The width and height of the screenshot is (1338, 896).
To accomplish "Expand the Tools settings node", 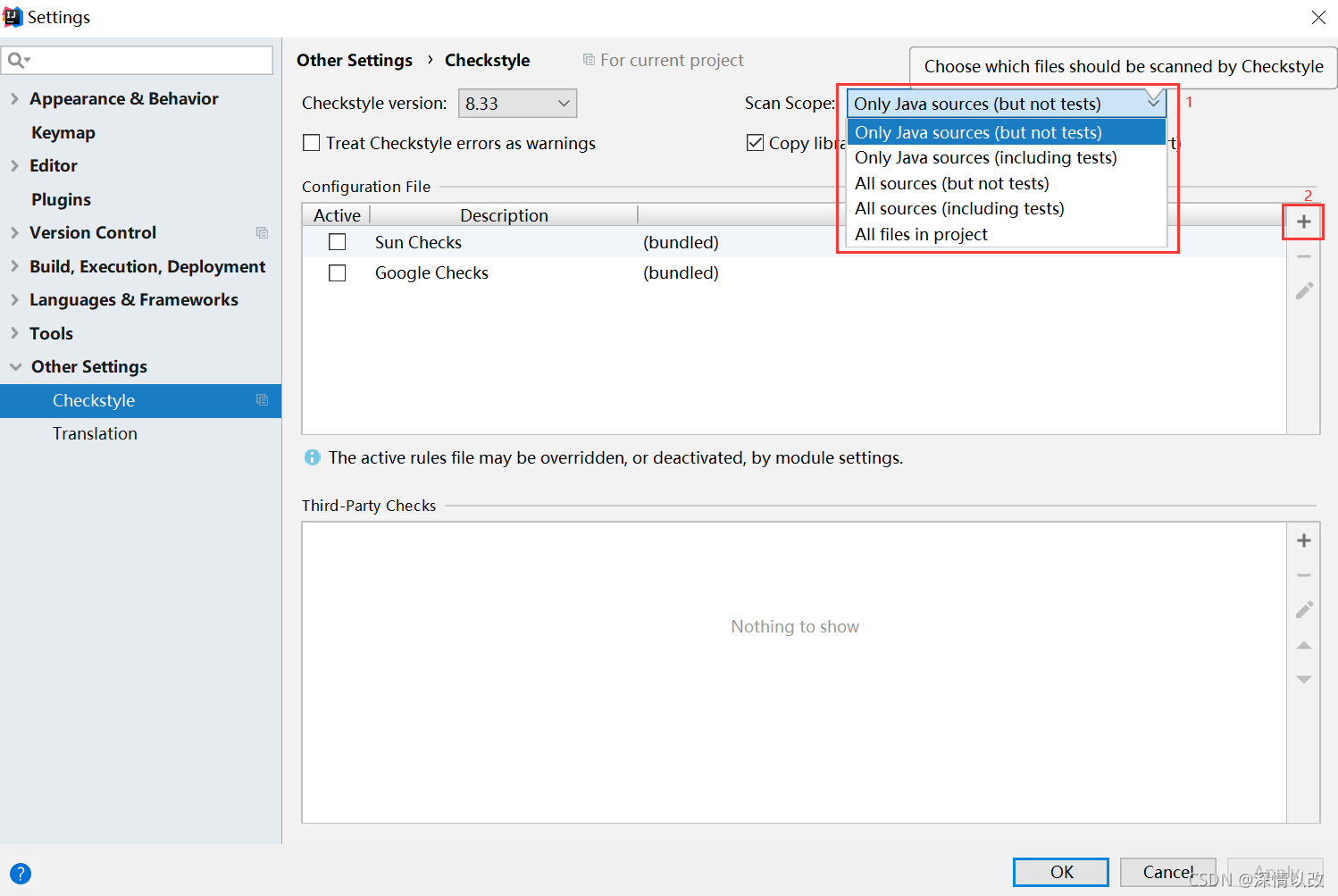I will (14, 333).
